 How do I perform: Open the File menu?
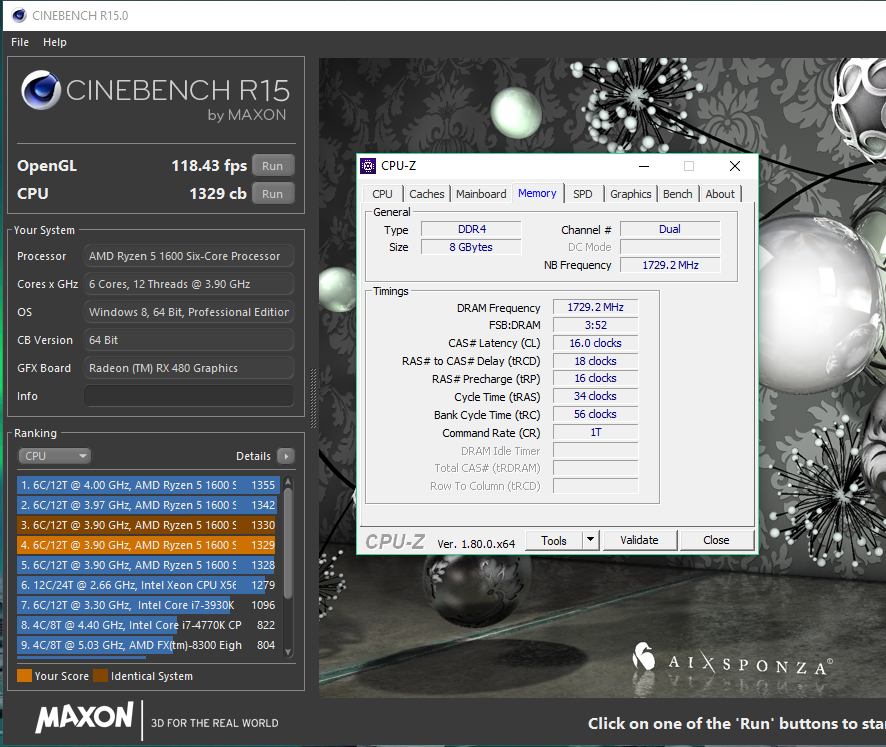tap(20, 42)
